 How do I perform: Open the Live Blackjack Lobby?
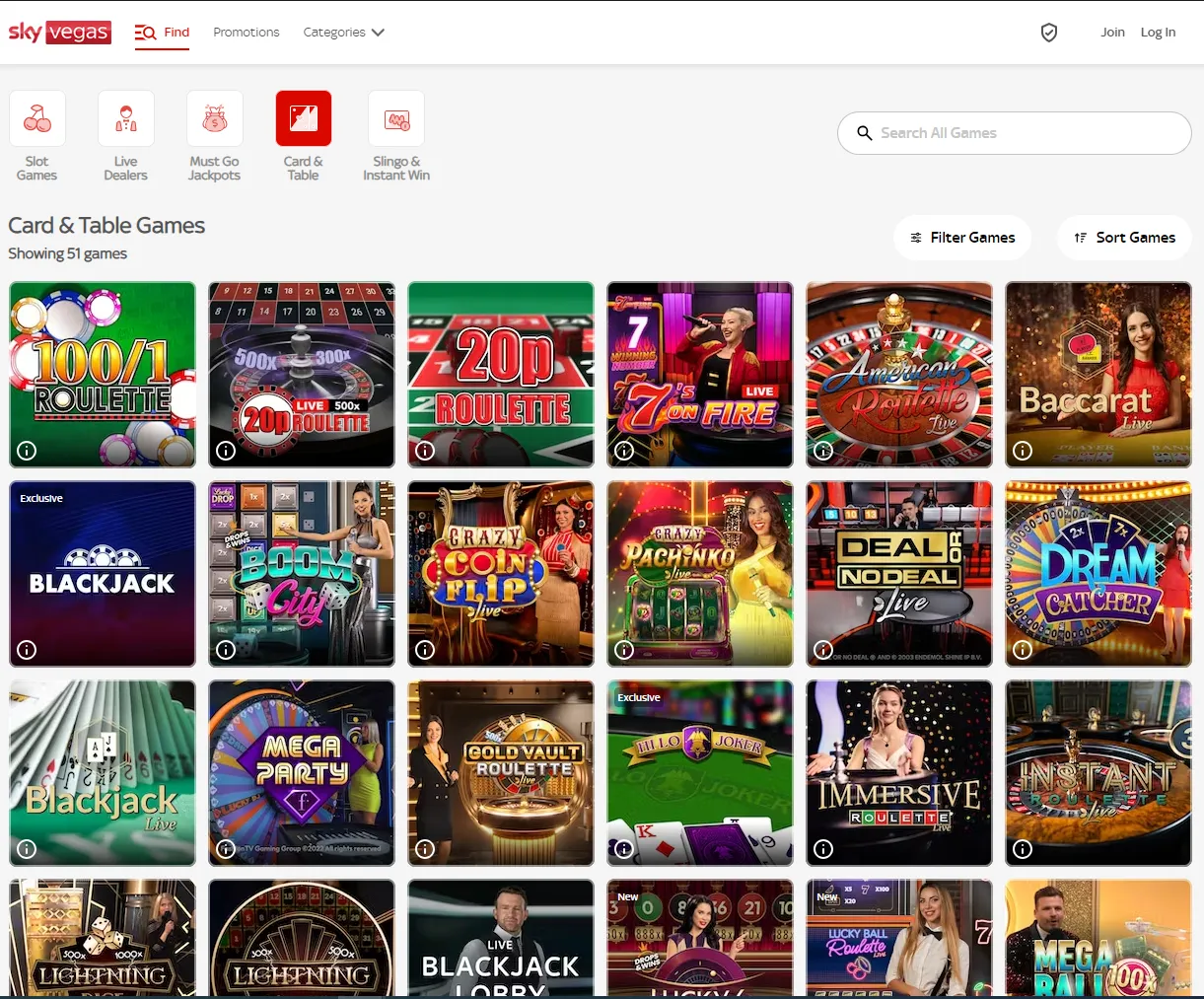click(501, 938)
